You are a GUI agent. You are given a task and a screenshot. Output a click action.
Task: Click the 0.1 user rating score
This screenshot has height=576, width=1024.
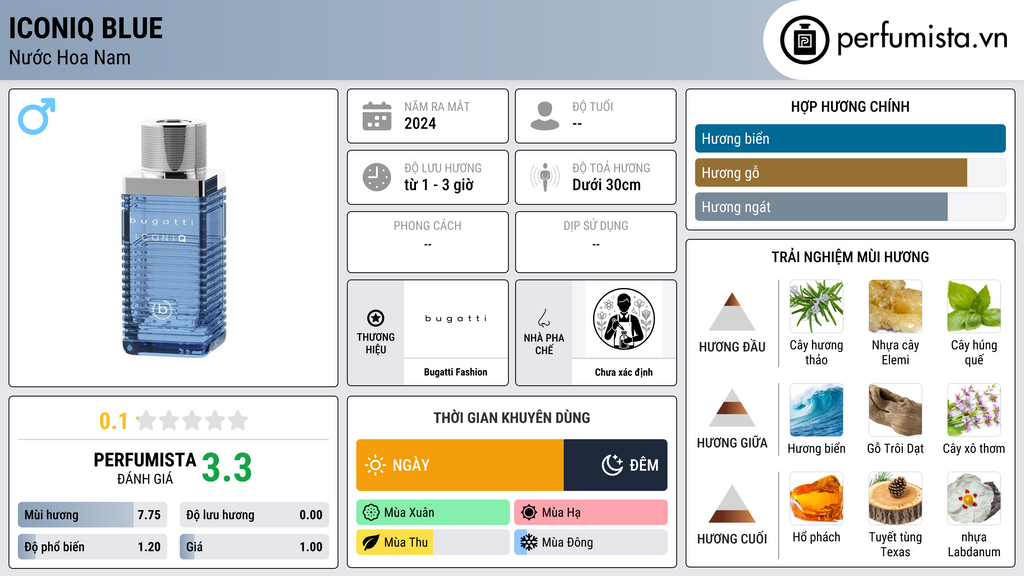coord(114,421)
